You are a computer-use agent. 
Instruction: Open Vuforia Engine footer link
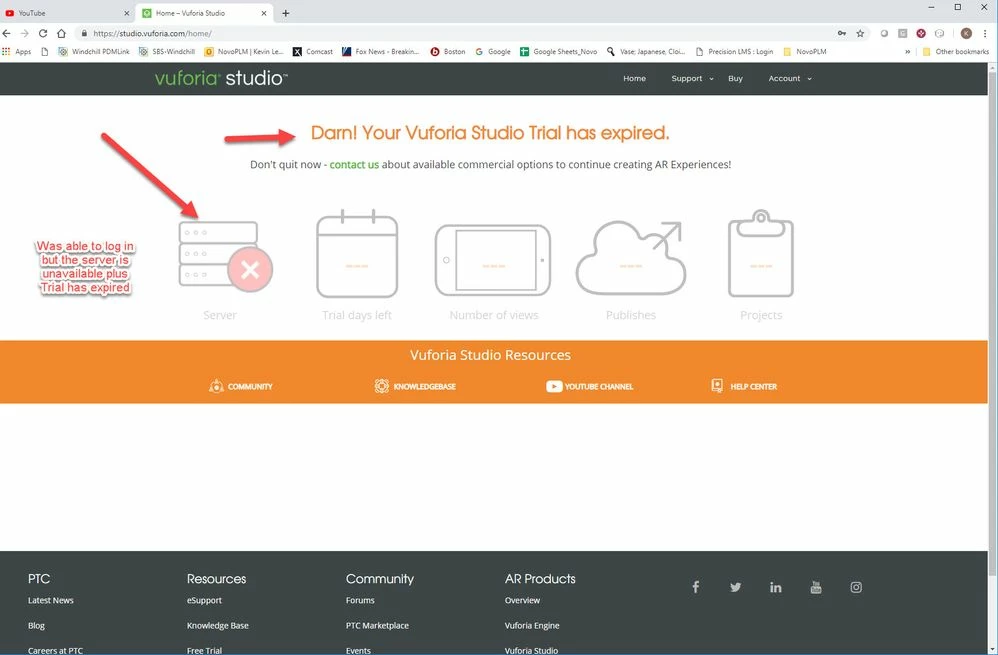coord(532,626)
